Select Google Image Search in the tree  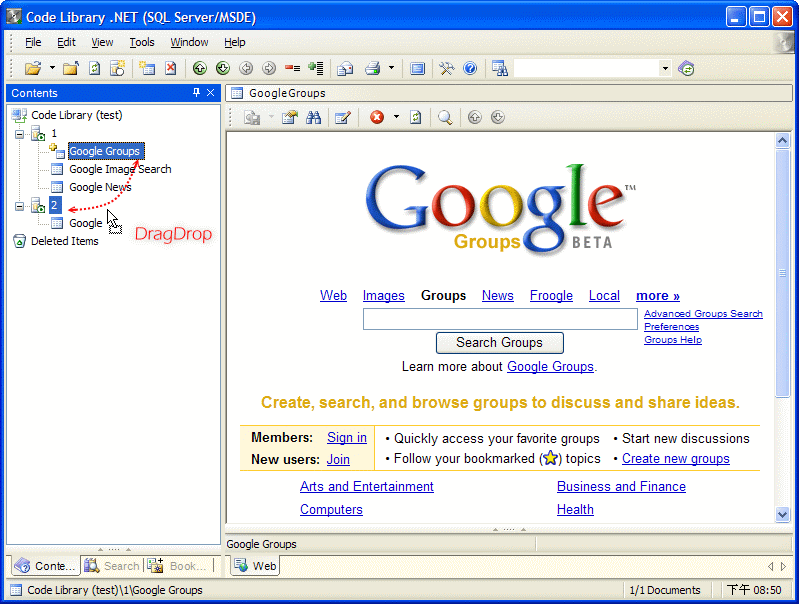point(120,169)
